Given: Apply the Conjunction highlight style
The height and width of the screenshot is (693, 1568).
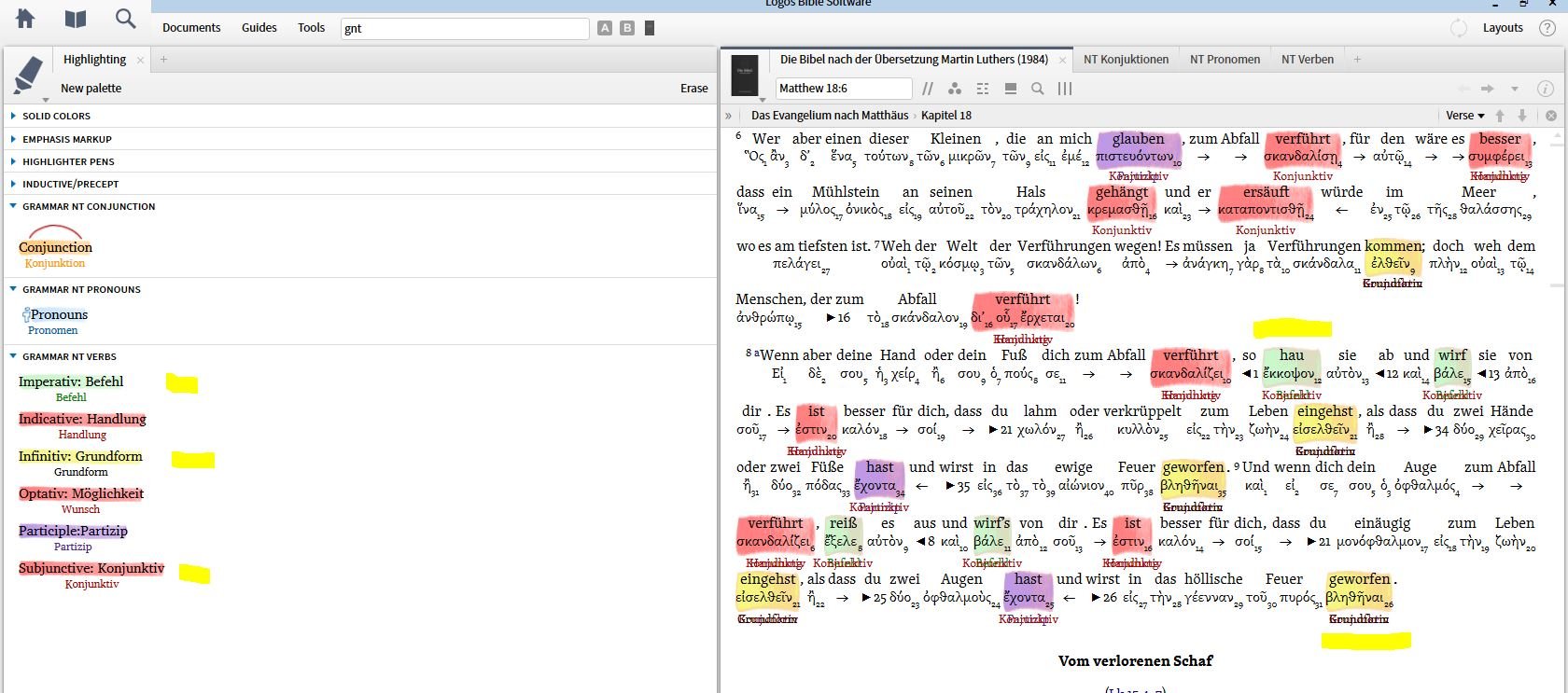Looking at the screenshot, I should (55, 248).
